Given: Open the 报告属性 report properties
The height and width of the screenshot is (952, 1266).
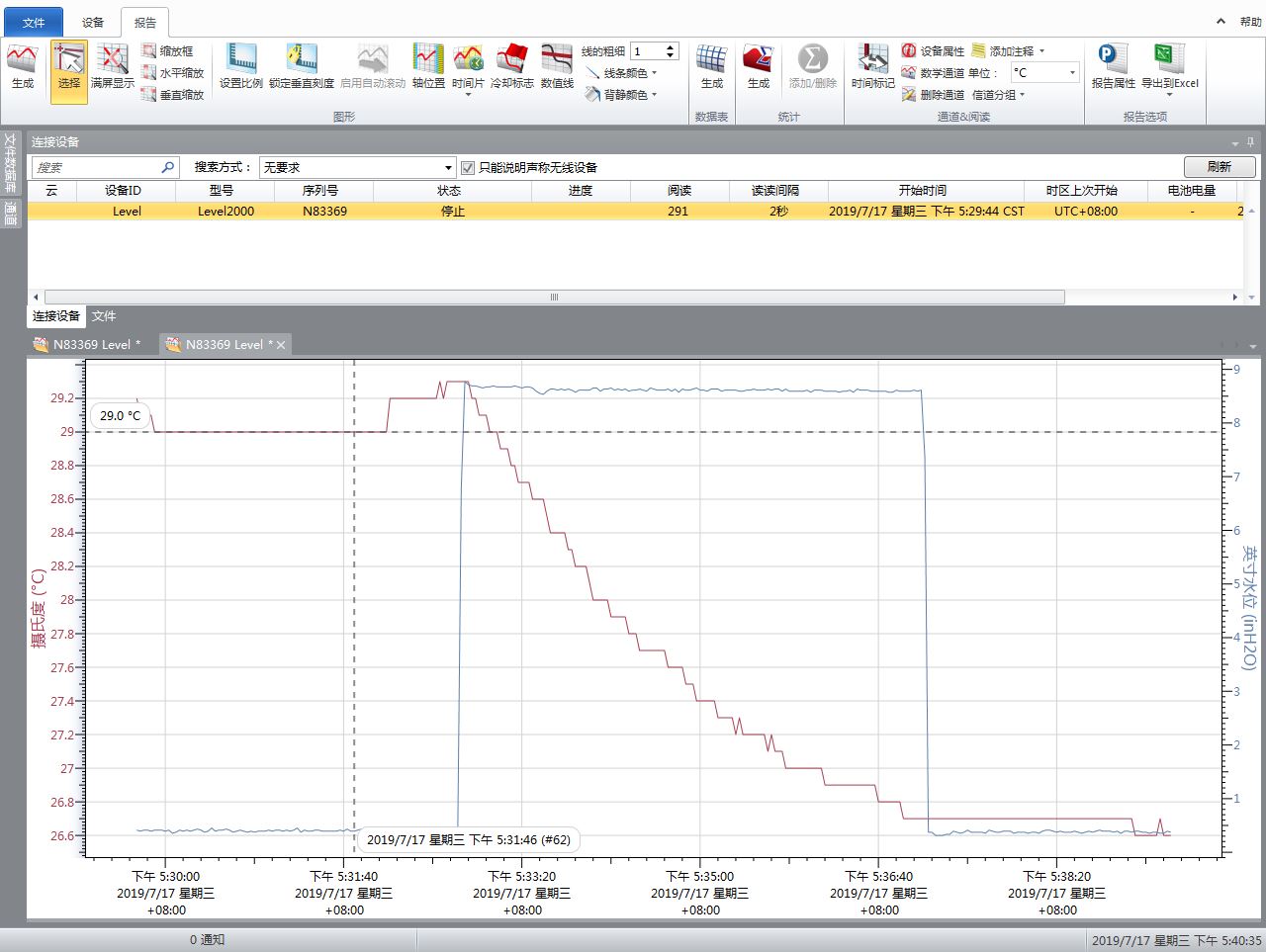Looking at the screenshot, I should coord(1113,65).
